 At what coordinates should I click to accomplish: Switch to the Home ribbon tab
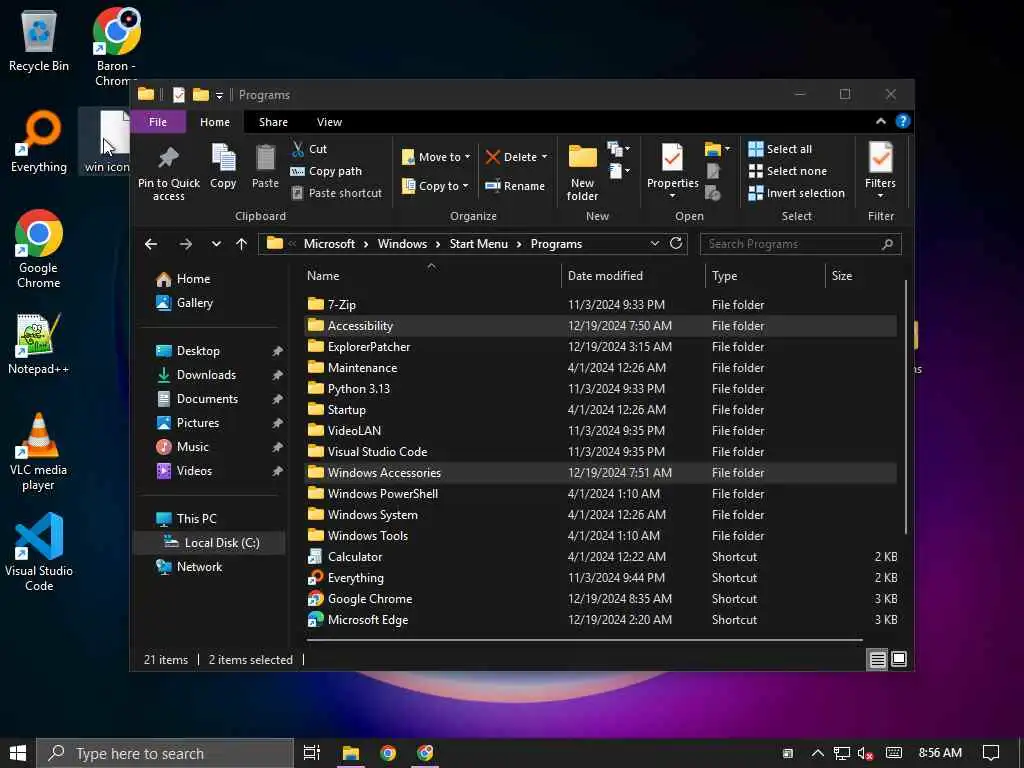click(215, 122)
